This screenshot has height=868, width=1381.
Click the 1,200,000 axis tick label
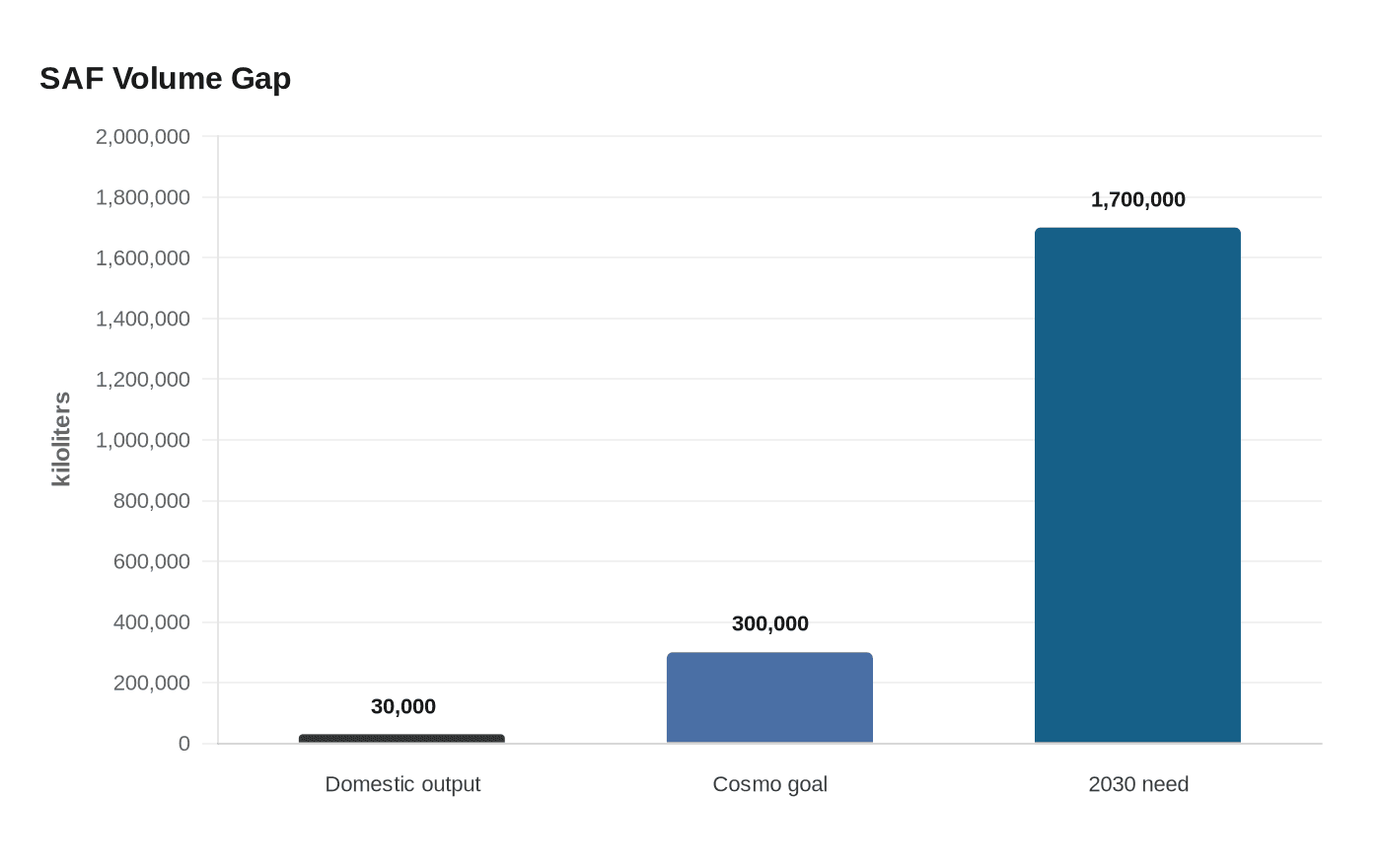(x=142, y=379)
